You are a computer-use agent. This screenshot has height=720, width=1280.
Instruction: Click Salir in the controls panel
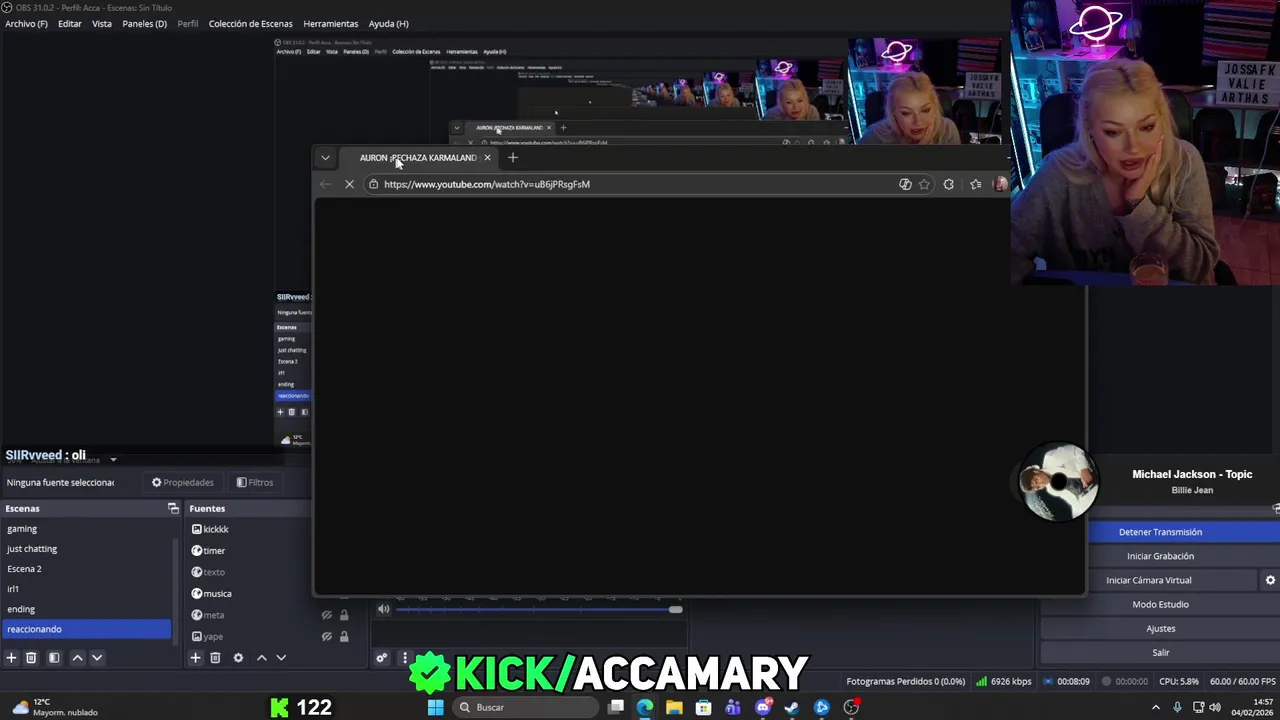1160,652
